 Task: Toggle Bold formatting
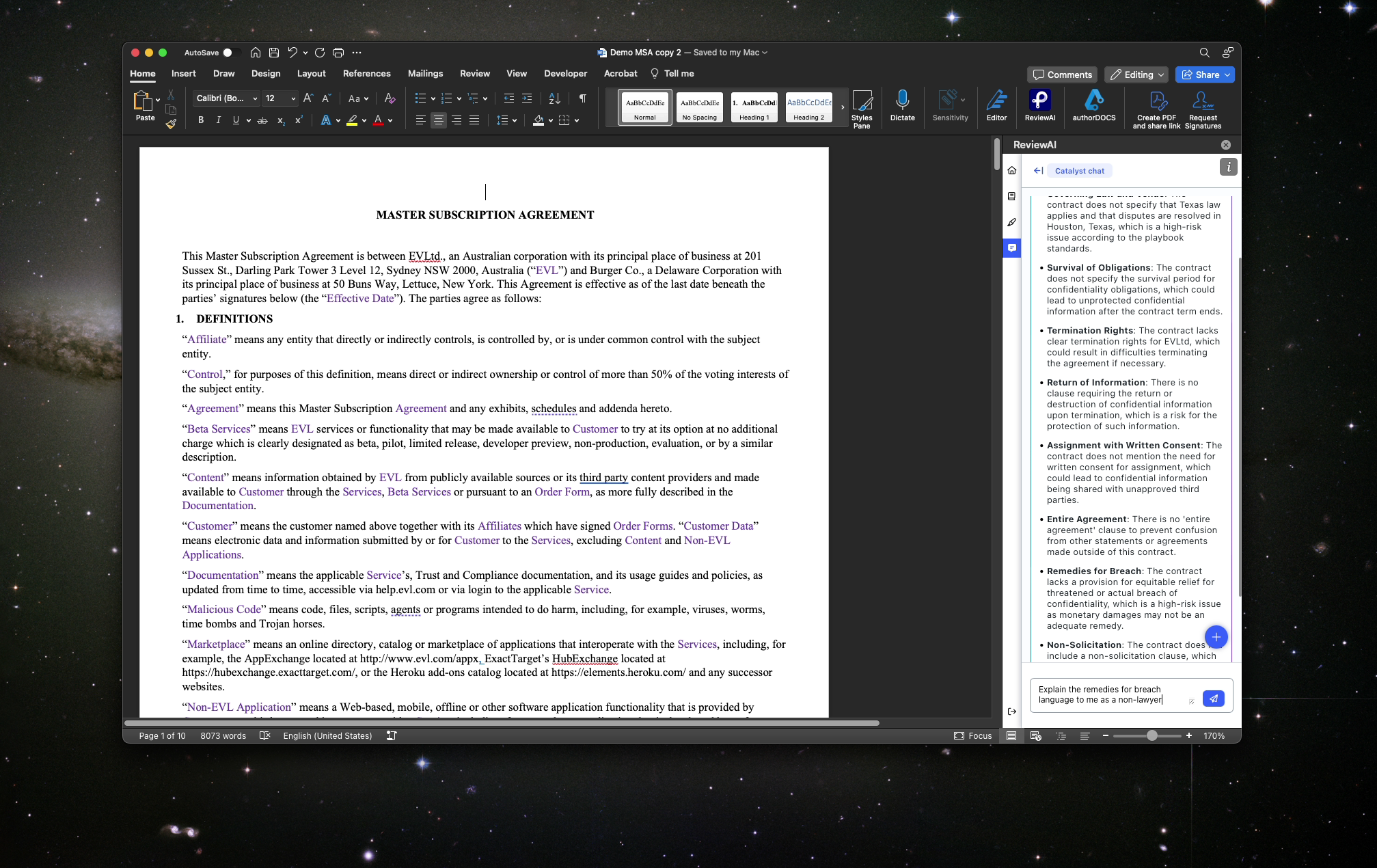pos(201,120)
